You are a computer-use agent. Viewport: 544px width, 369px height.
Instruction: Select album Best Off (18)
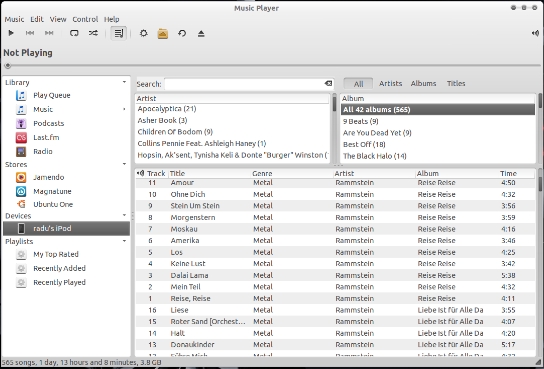tap(438, 144)
